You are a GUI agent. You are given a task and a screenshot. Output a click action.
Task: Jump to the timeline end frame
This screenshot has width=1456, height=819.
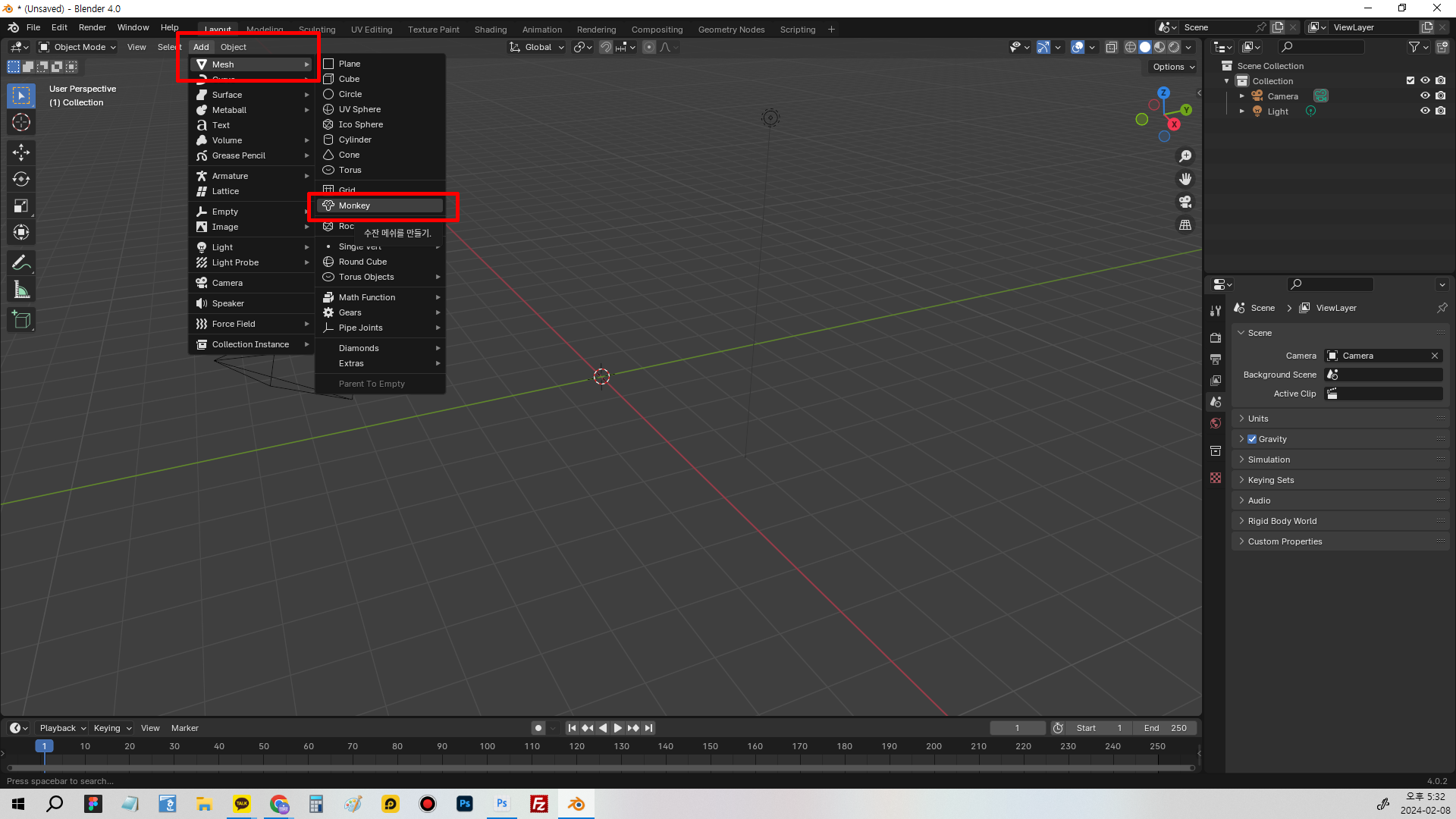648,728
